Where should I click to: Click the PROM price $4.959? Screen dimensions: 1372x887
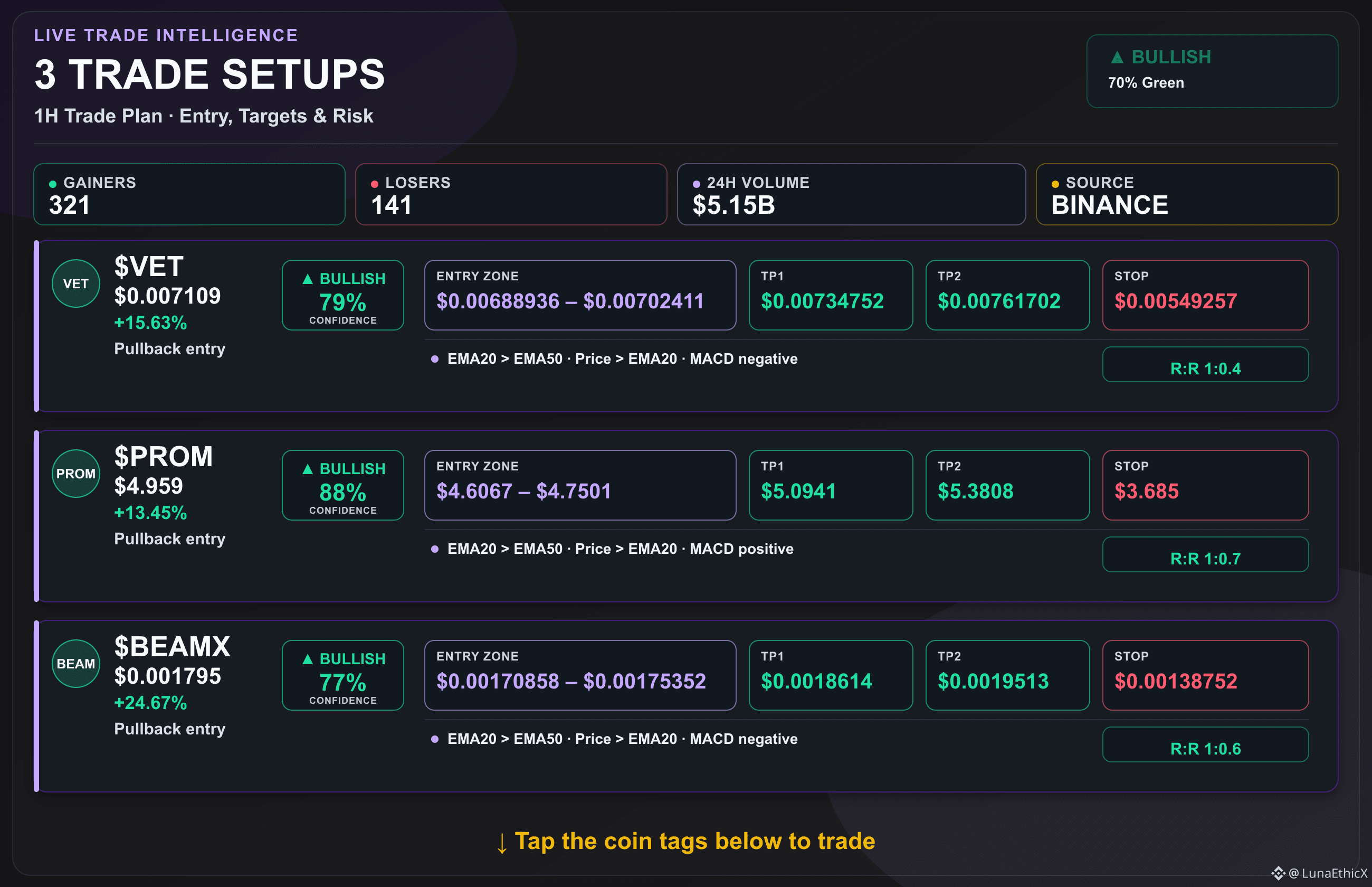[x=148, y=486]
